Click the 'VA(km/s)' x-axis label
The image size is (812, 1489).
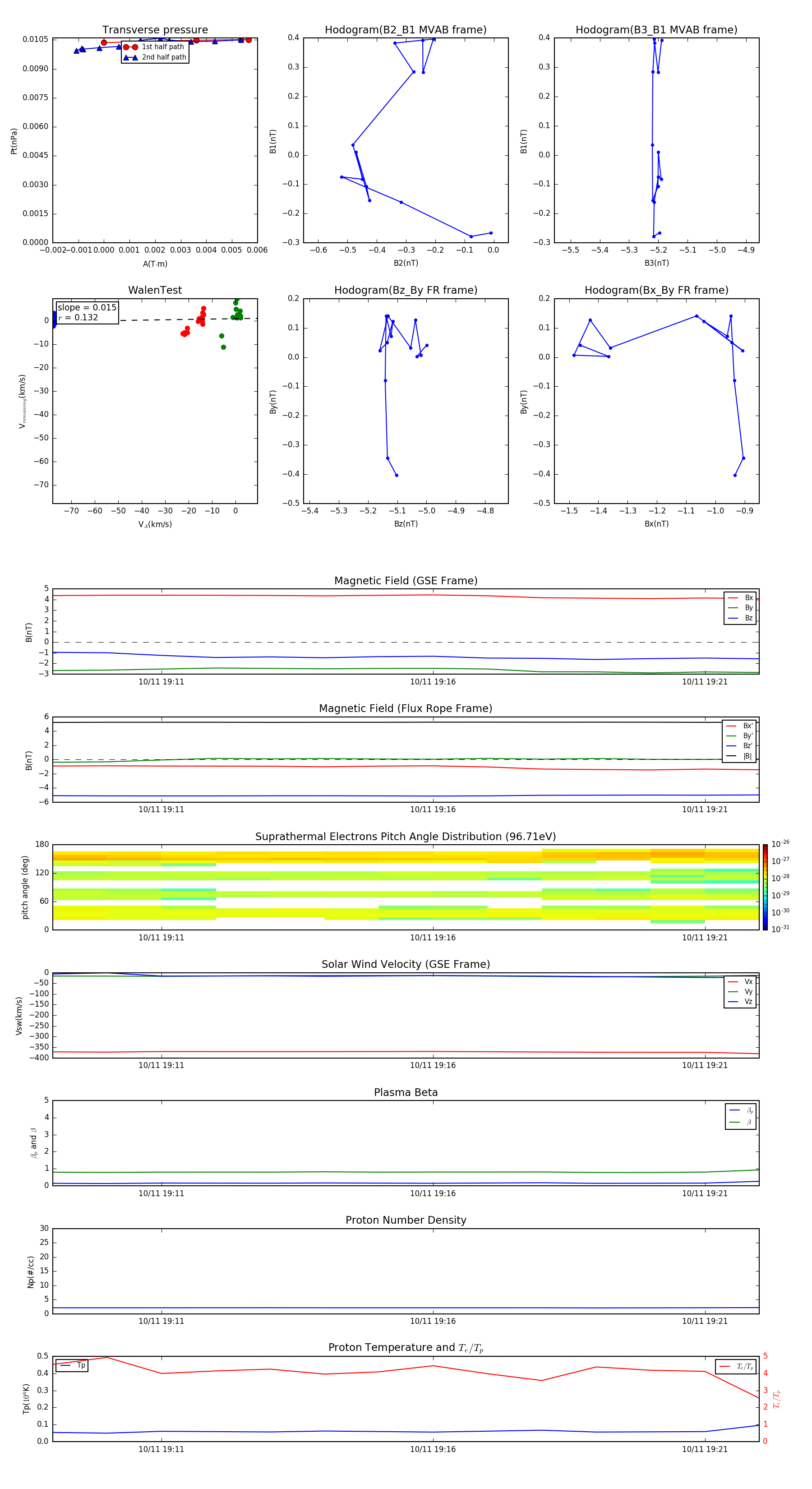(155, 524)
